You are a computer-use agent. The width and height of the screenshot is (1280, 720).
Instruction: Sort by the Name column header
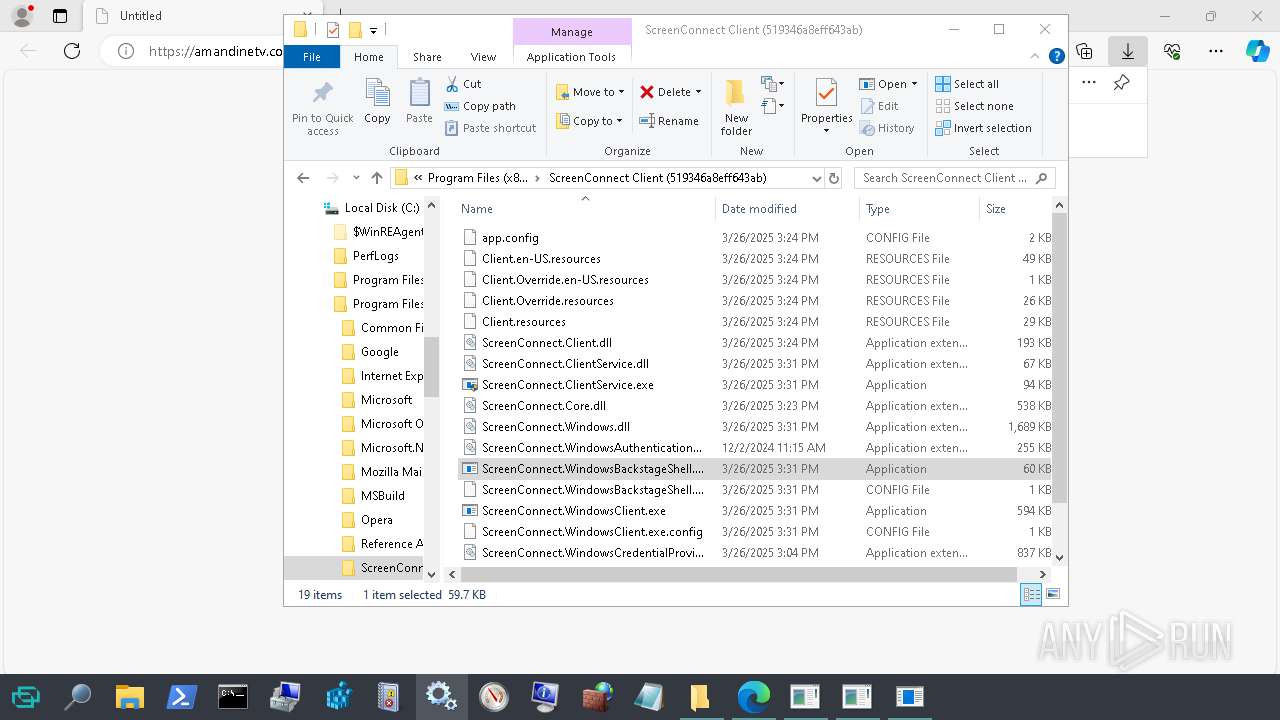[586, 209]
